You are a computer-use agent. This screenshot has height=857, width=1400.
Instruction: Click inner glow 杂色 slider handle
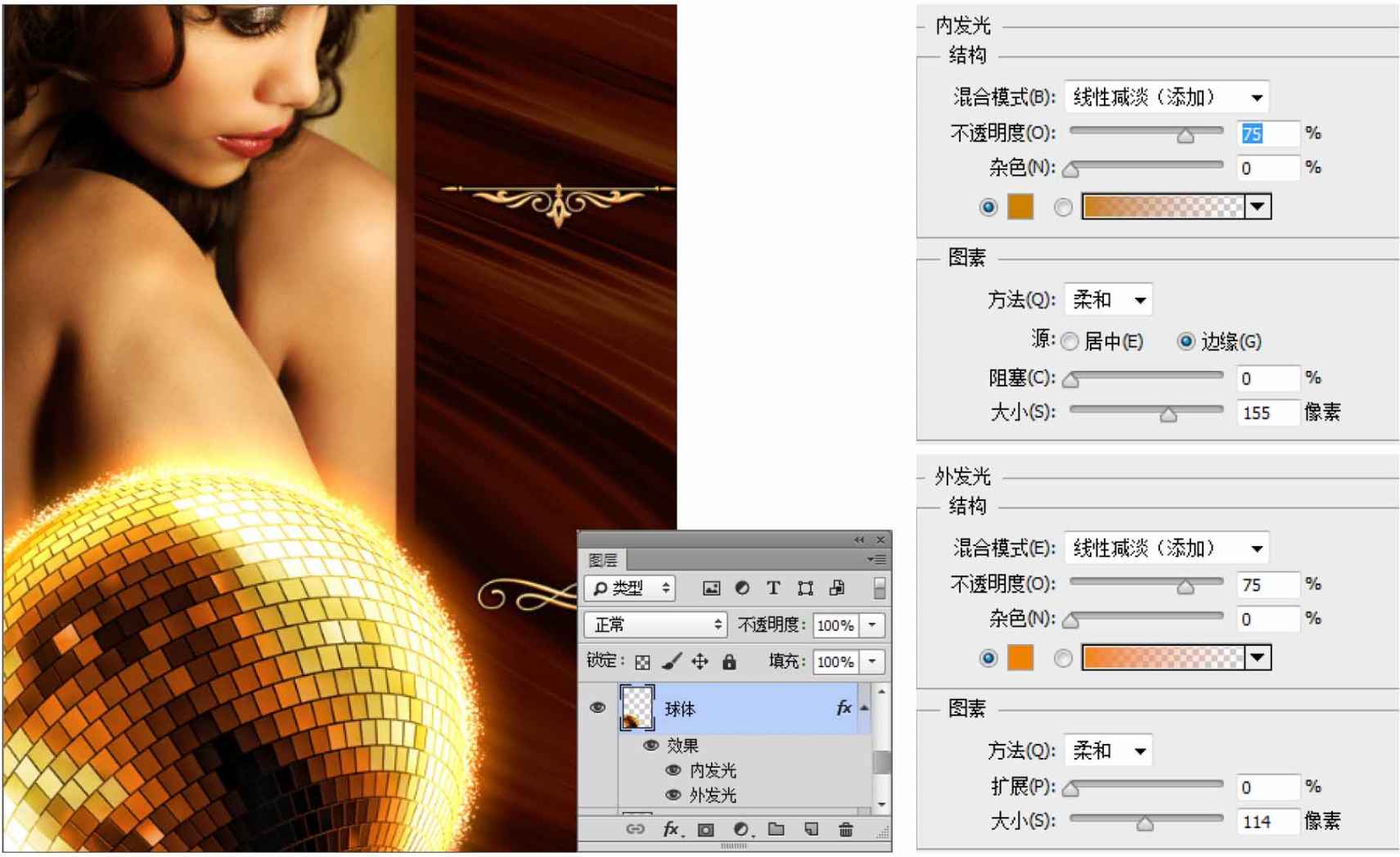click(x=1071, y=170)
